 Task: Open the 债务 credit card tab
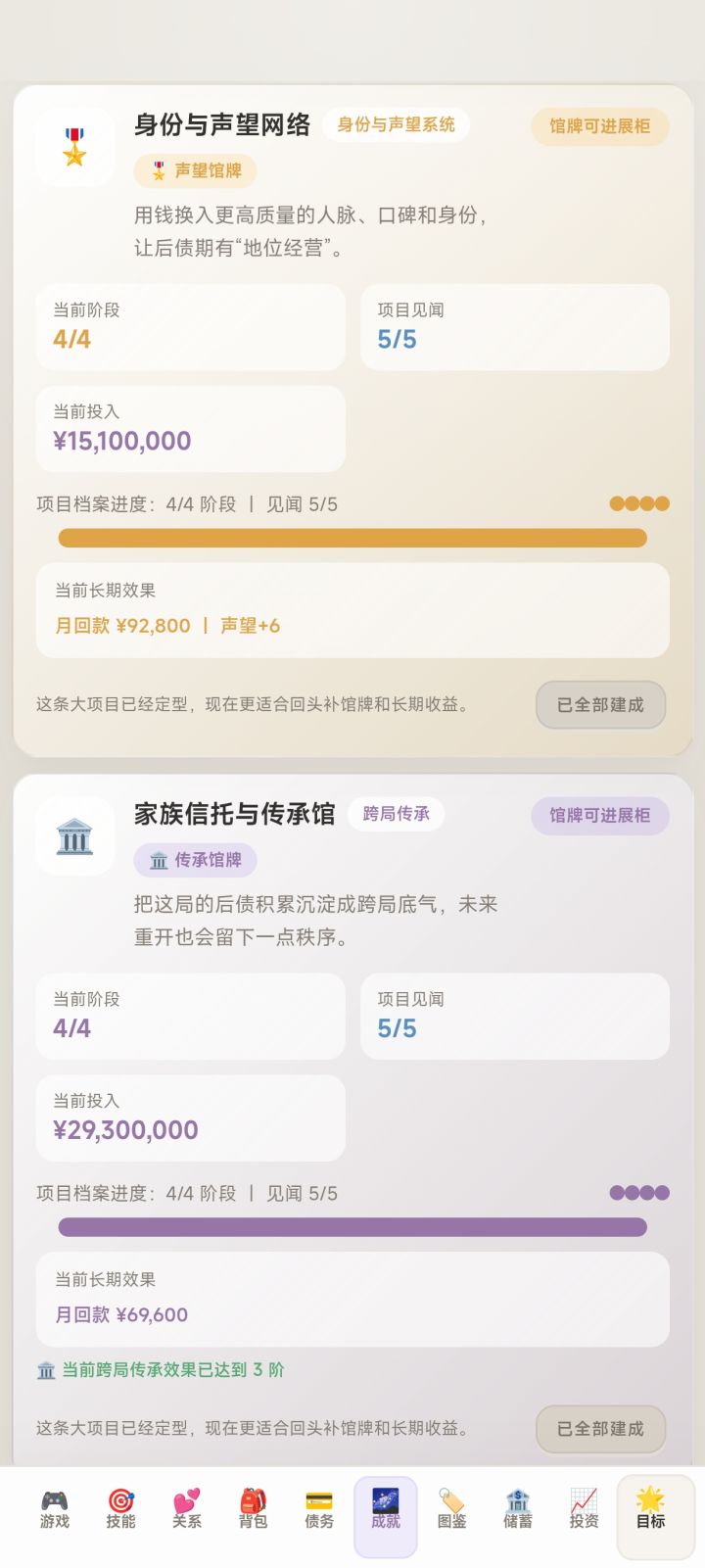[x=319, y=1509]
